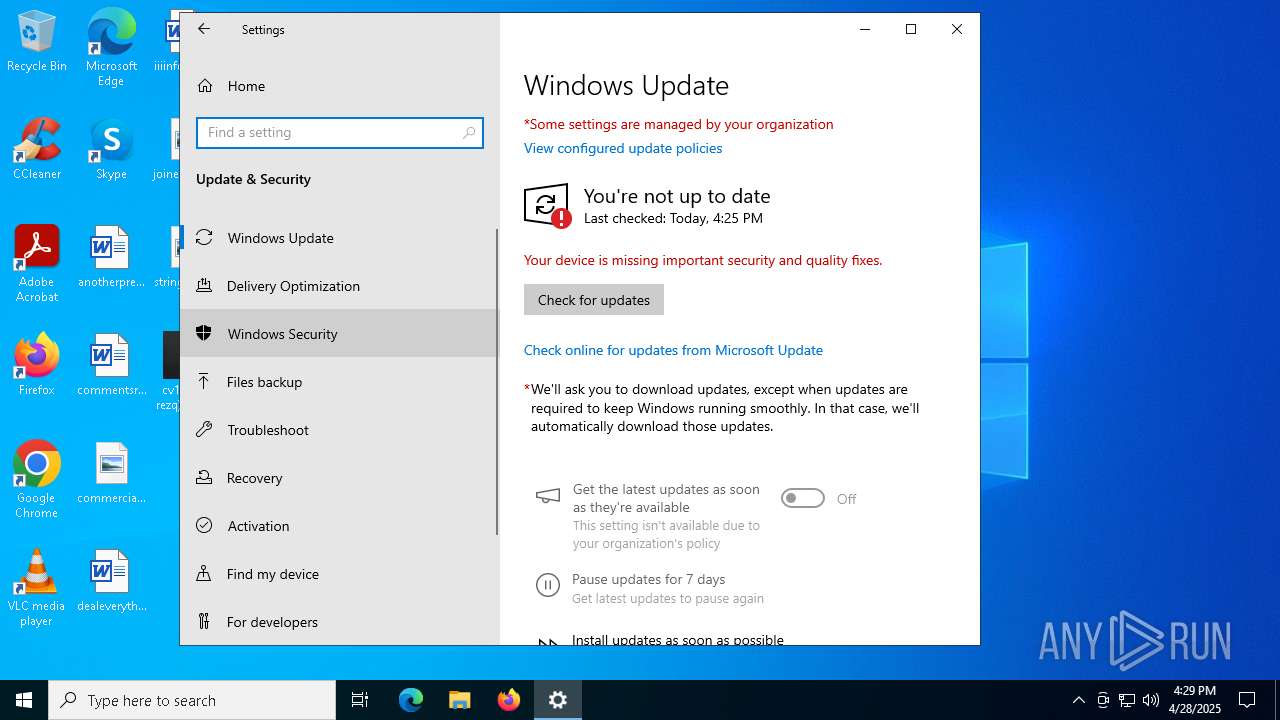The width and height of the screenshot is (1280, 720).
Task: Open the Troubleshoot section
Action: pyautogui.click(x=339, y=430)
